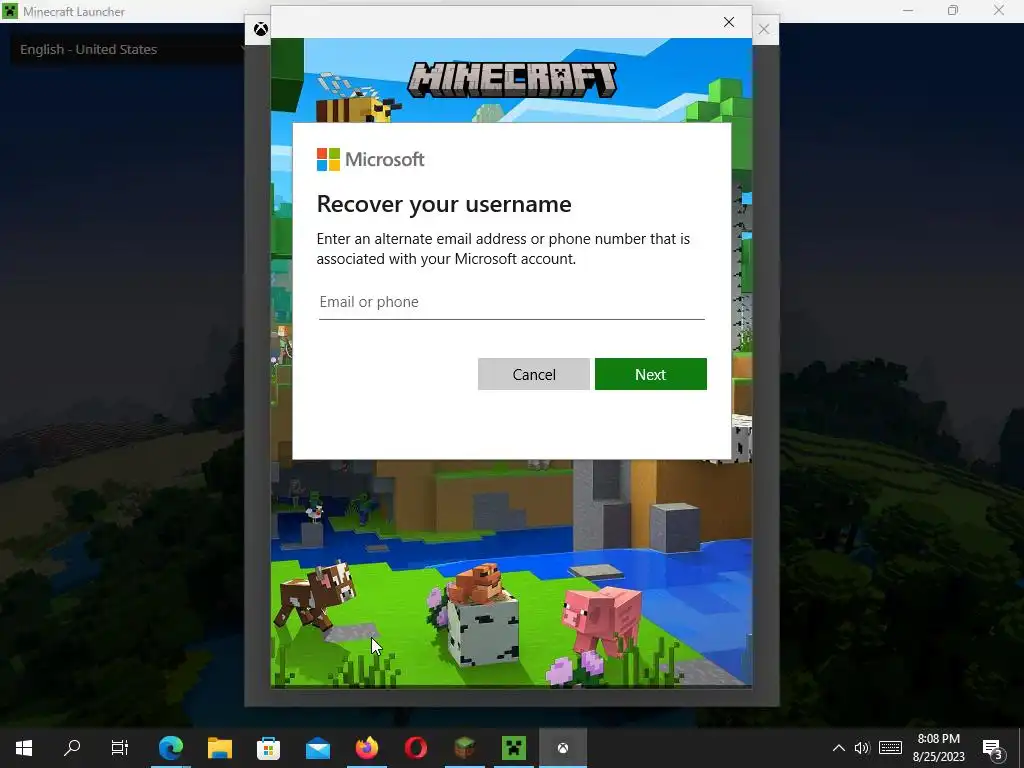
Task: Select the Xbox app in taskbar
Action: click(562, 748)
